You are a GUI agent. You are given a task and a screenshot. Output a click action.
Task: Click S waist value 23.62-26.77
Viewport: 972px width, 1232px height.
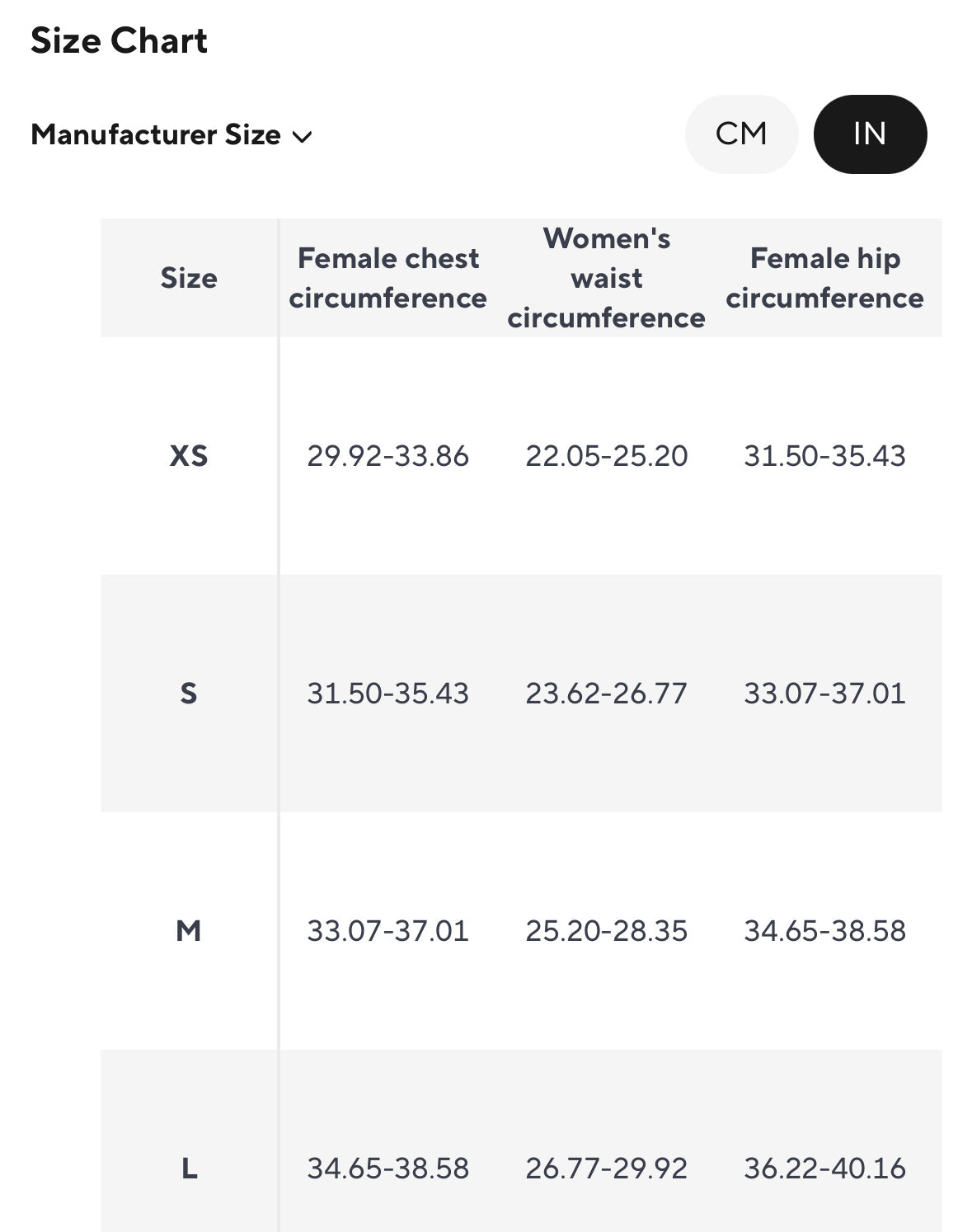606,694
